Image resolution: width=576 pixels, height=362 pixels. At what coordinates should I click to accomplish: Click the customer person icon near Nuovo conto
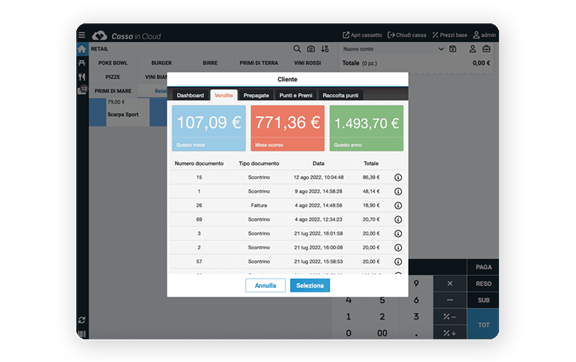point(472,49)
